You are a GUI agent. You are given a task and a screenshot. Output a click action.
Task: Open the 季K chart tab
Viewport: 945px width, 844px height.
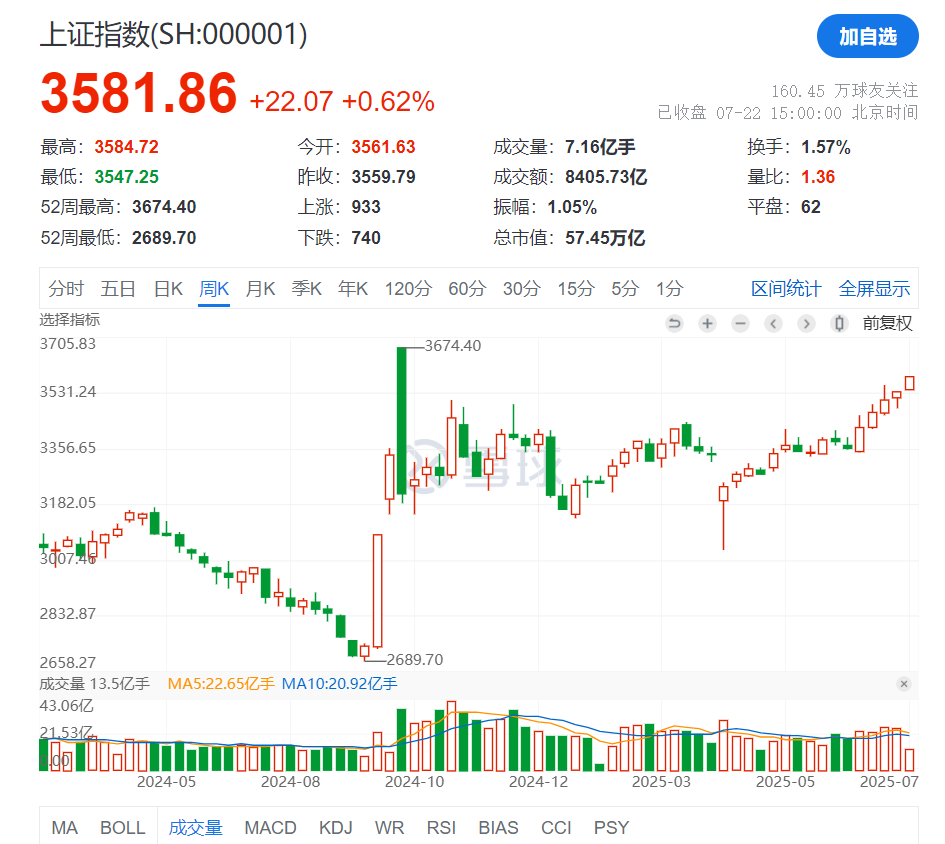(x=307, y=289)
